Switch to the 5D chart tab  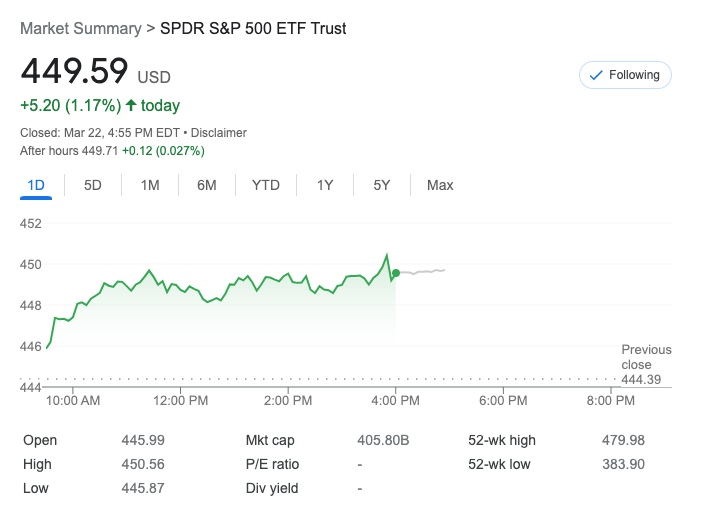coord(93,185)
